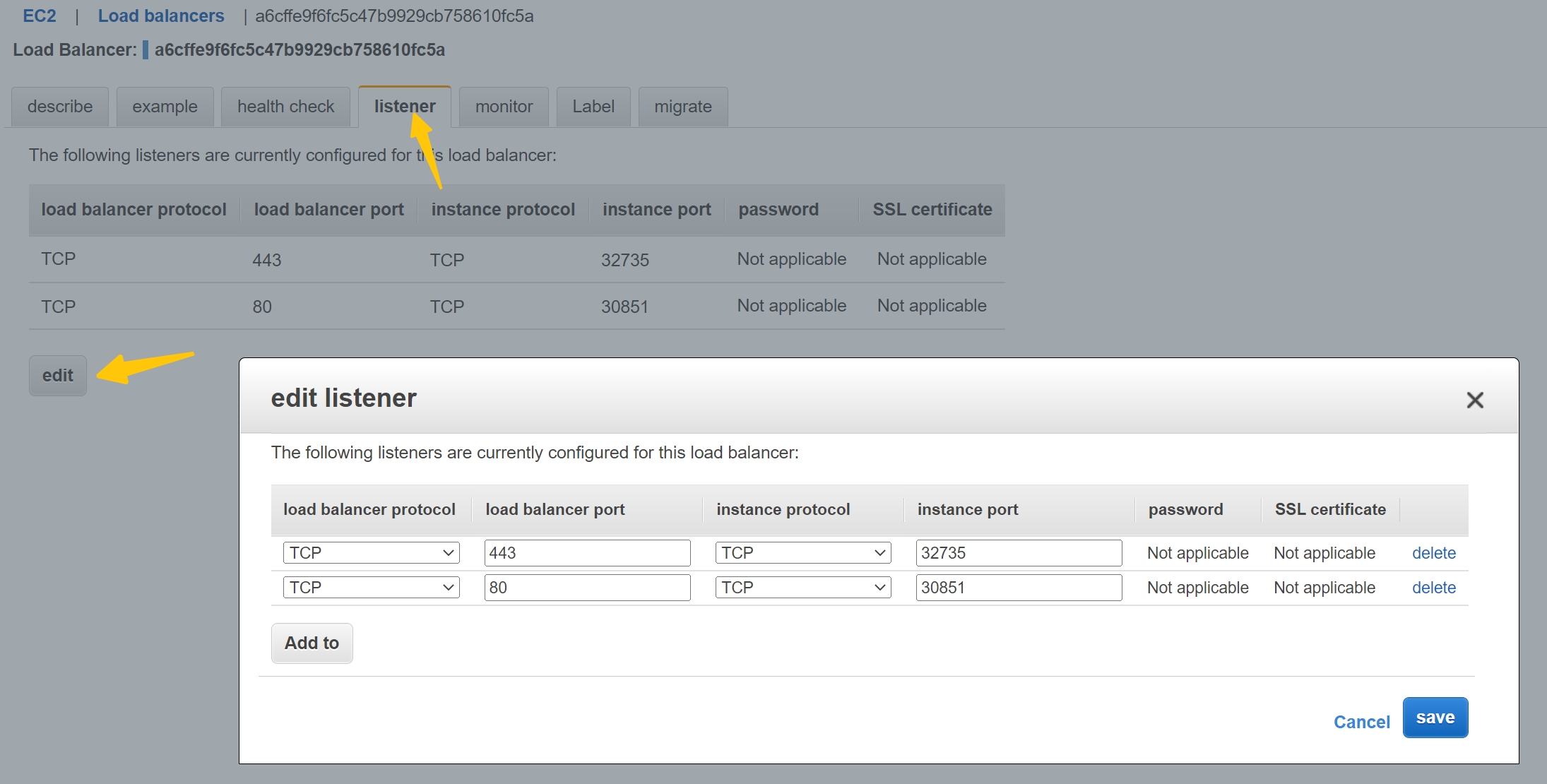Click load balancer port field showing 80
This screenshot has width=1547, height=784.
[586, 588]
